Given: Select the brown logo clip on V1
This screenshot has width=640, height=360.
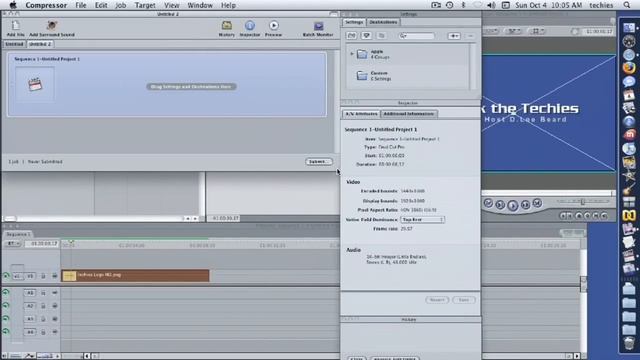Looking at the screenshot, I should (x=135, y=276).
